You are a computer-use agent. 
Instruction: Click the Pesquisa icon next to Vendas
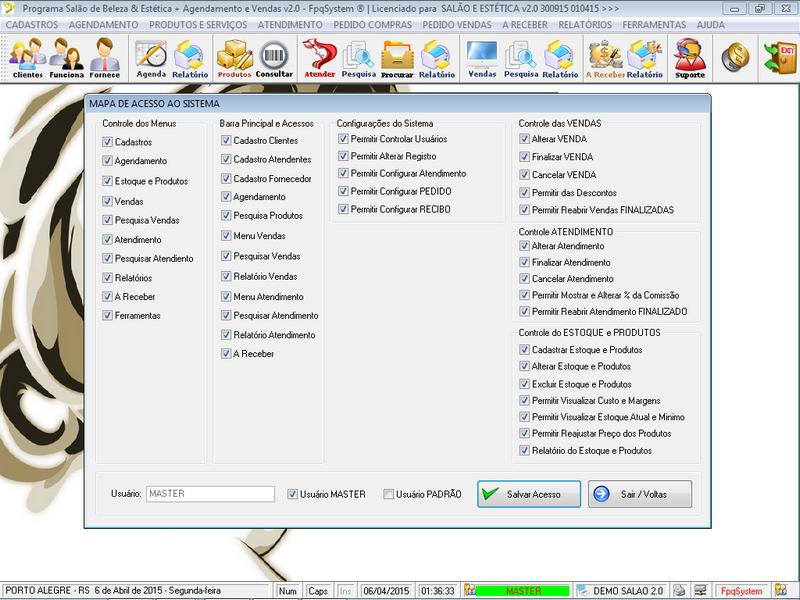521,58
